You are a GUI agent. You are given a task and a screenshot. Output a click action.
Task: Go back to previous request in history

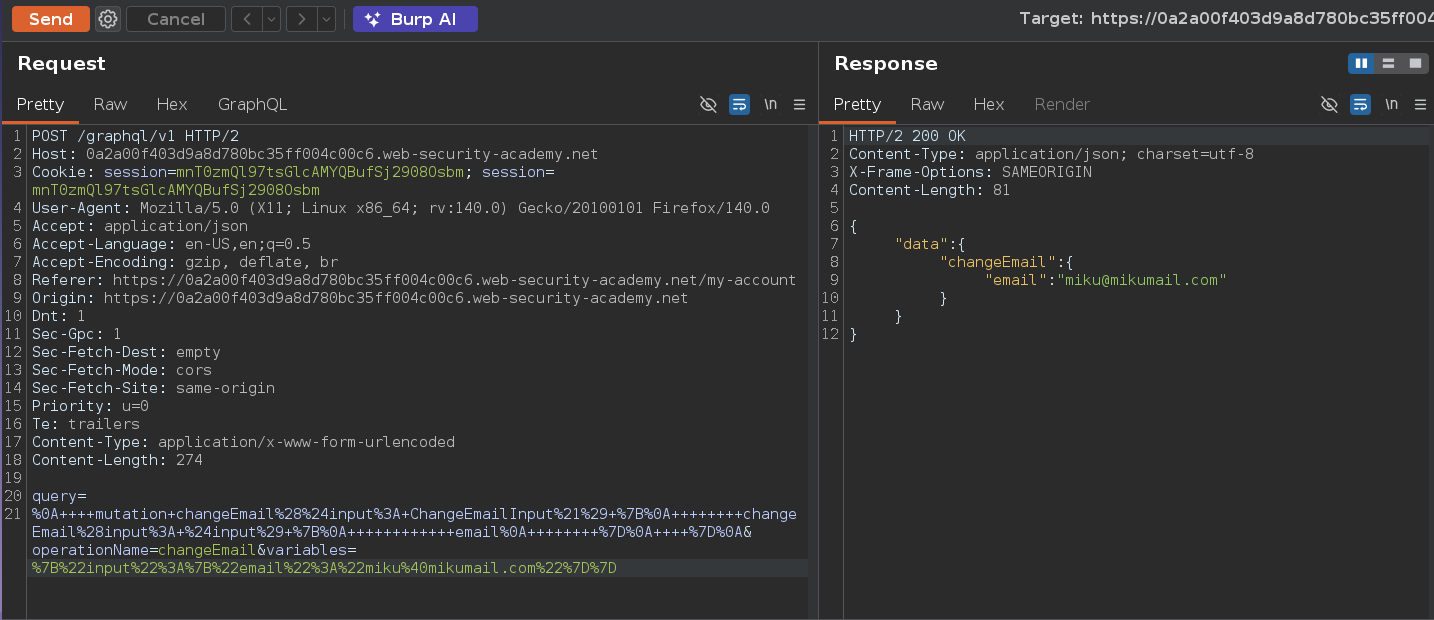pyautogui.click(x=247, y=19)
